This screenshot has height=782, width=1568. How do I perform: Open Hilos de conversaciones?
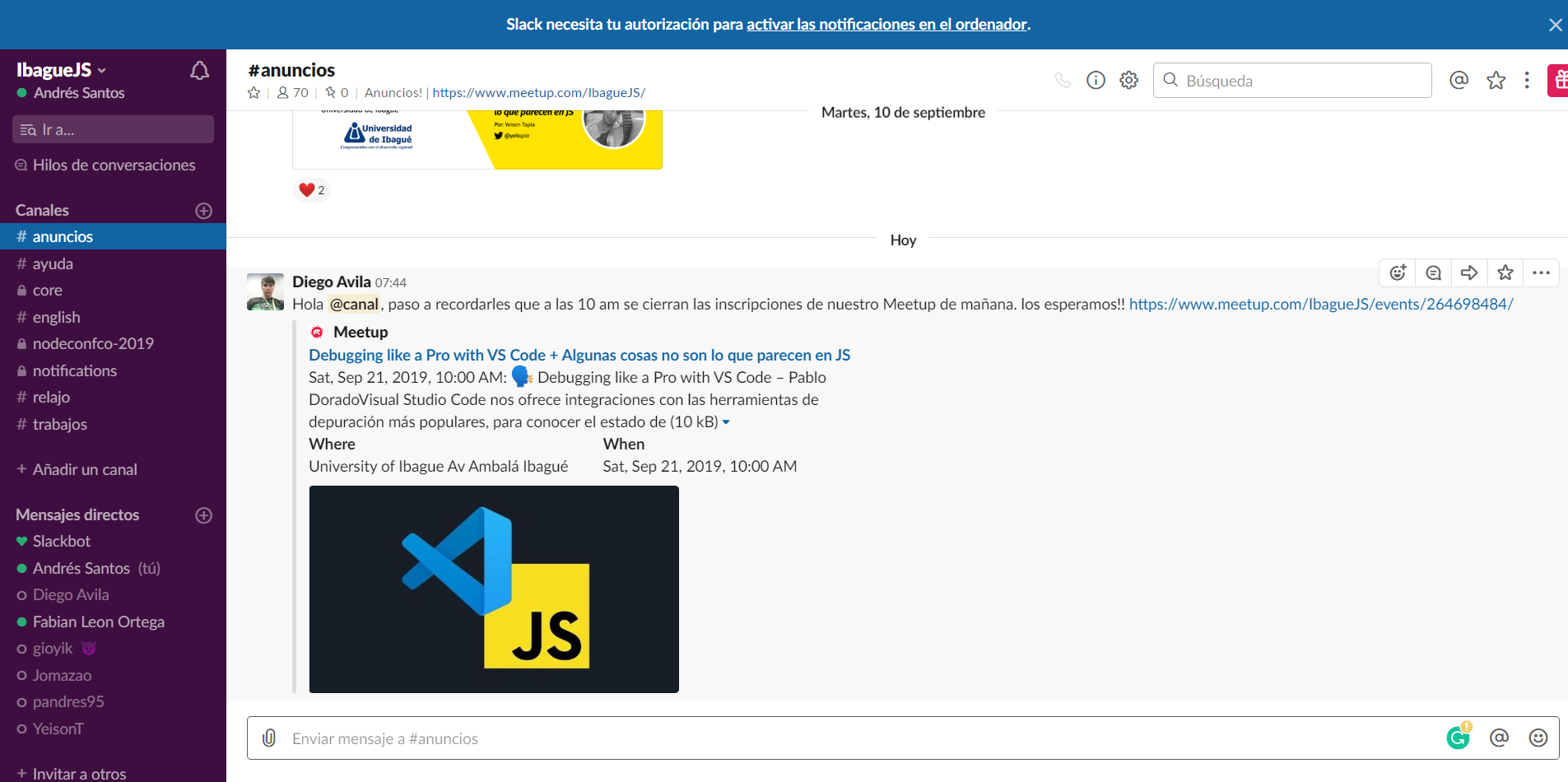105,165
